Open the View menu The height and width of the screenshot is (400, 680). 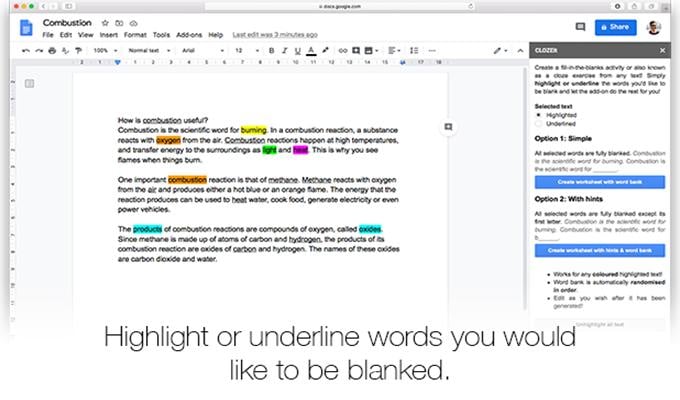[x=85, y=35]
